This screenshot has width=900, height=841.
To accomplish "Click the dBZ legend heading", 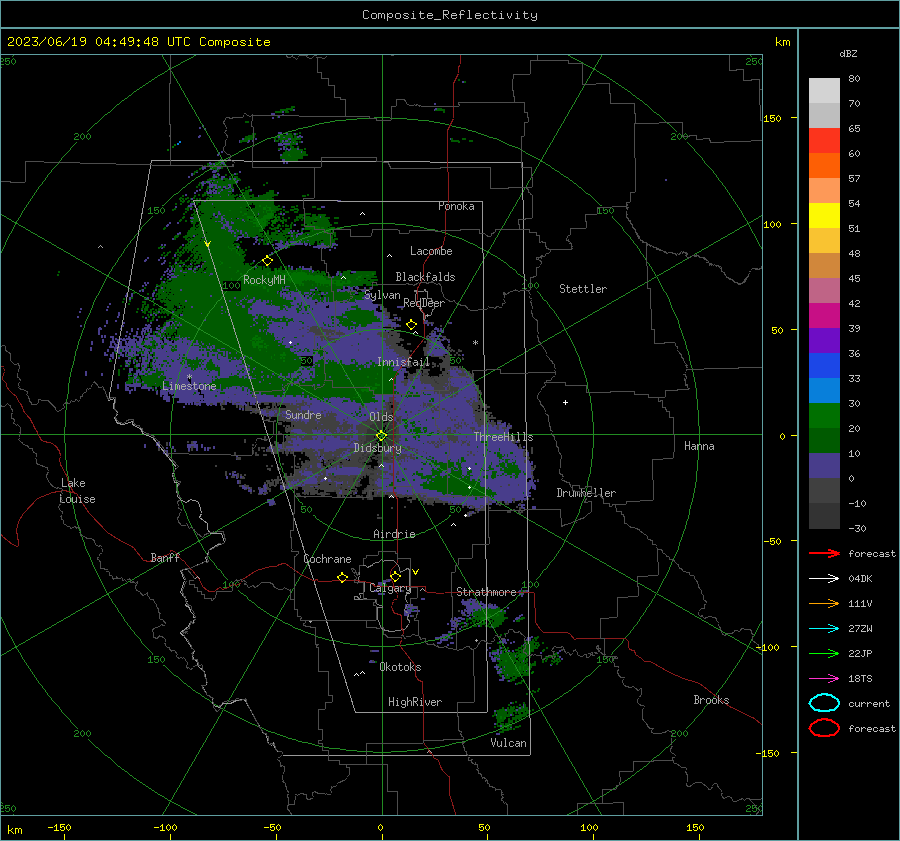I will [x=848, y=53].
